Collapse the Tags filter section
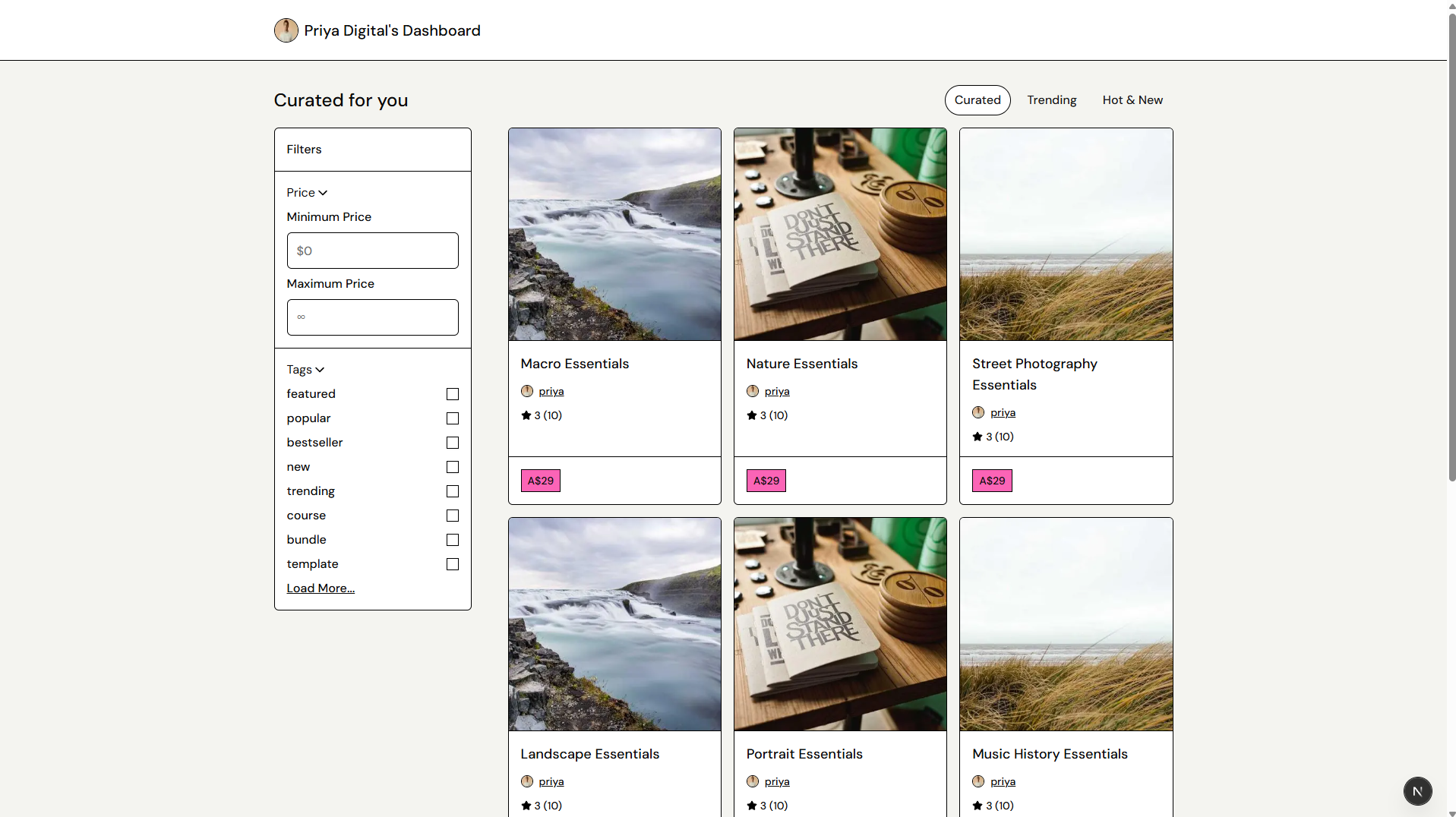Viewport: 1456px width, 817px height. 305,370
